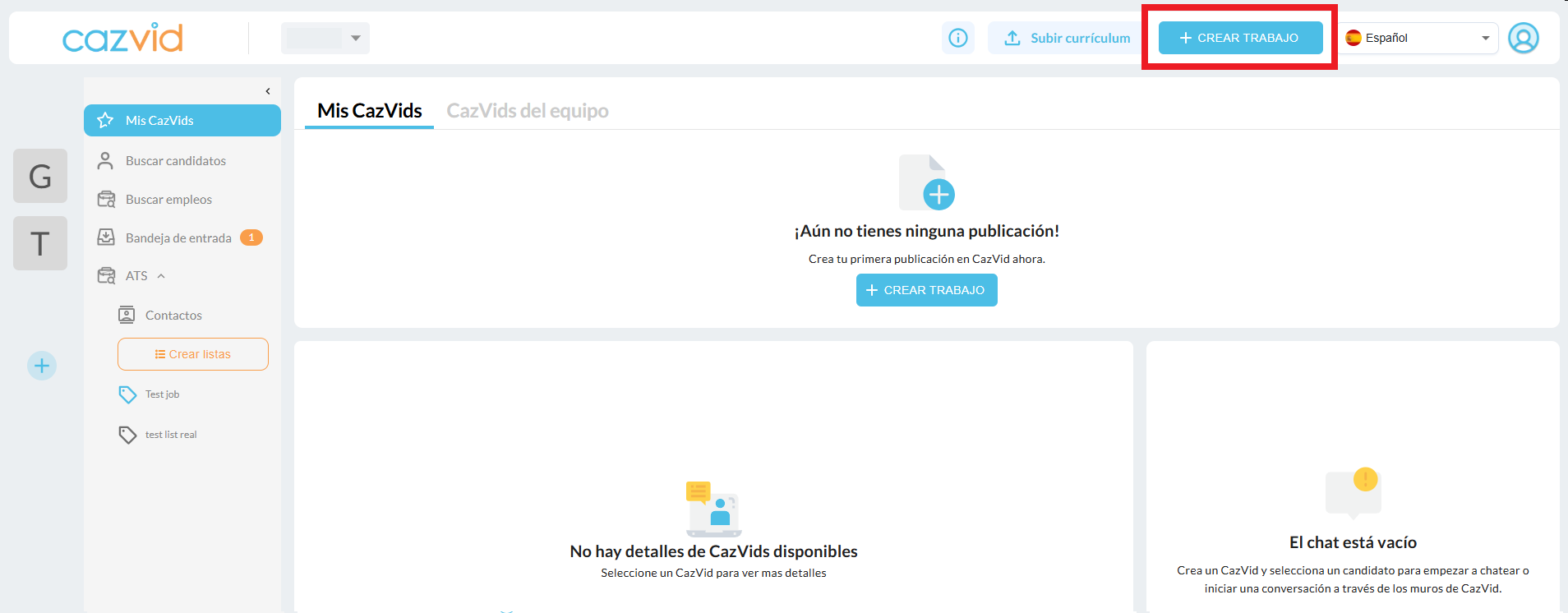
Task: Open the blank company selector dropdown
Action: (x=325, y=38)
